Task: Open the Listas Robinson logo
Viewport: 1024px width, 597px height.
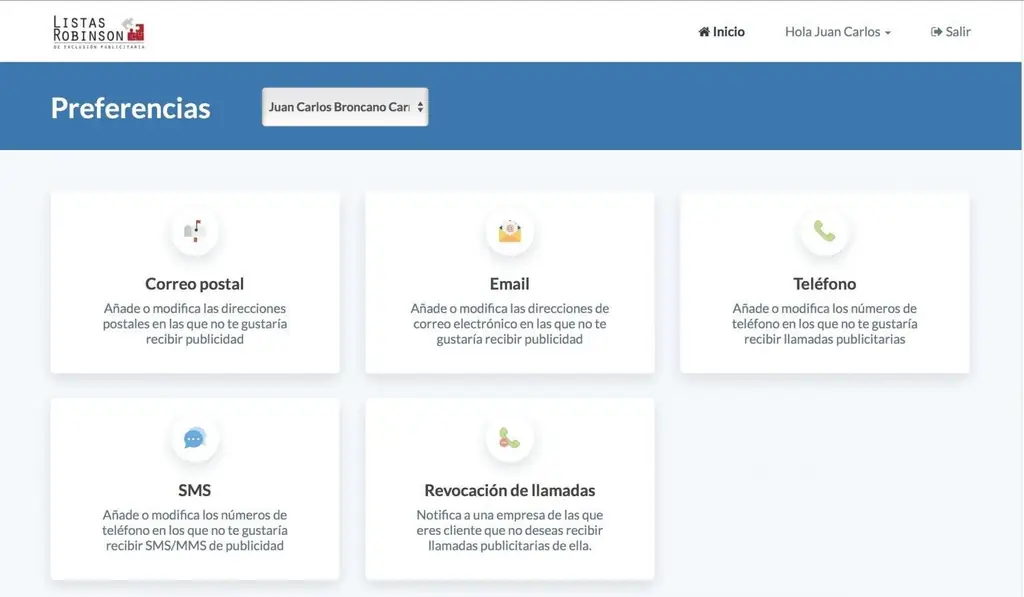Action: [x=97, y=30]
